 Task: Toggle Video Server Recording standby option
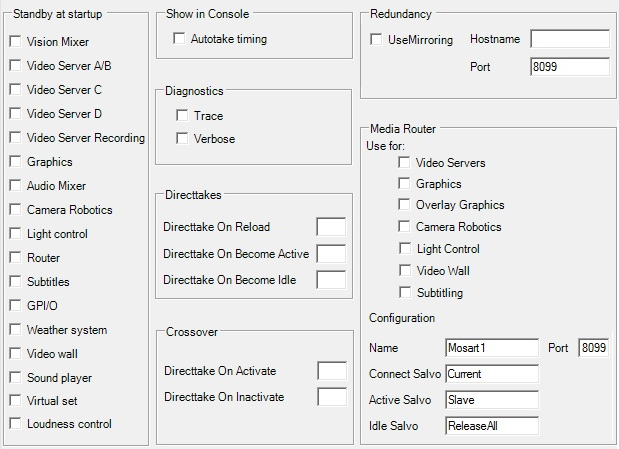15,138
